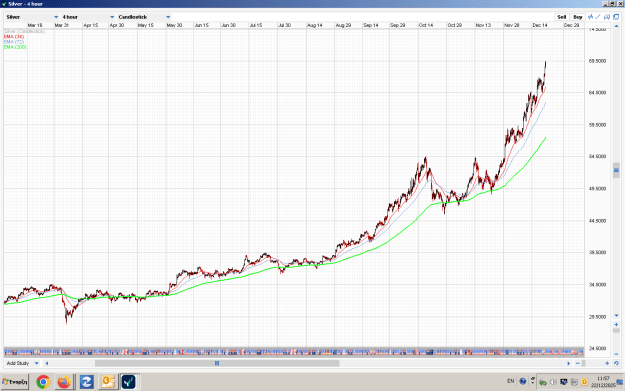
Task: Click the 64.5000 price axis label
Action: pyautogui.click(x=597, y=92)
